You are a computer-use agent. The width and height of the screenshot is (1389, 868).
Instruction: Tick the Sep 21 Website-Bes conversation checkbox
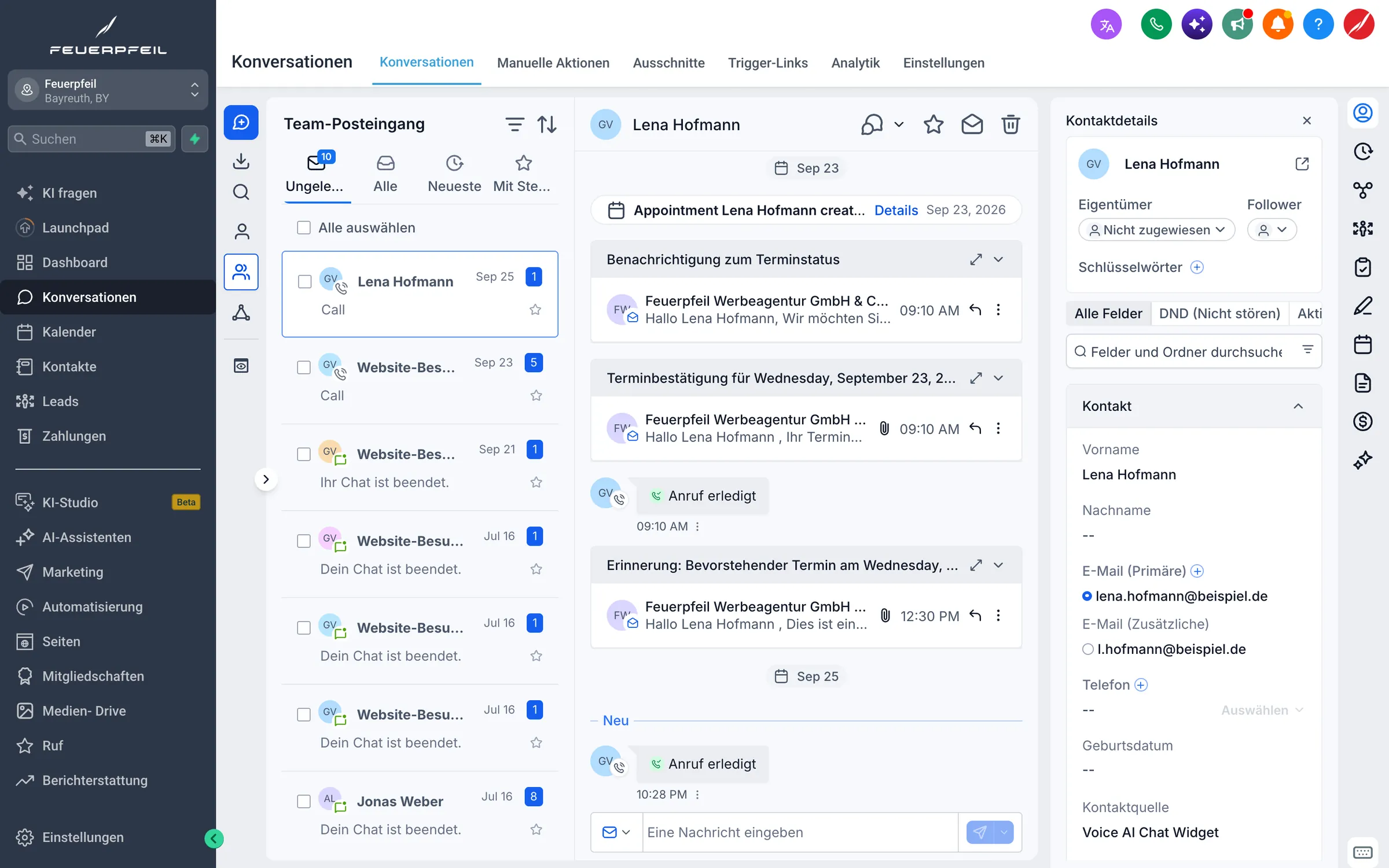304,454
